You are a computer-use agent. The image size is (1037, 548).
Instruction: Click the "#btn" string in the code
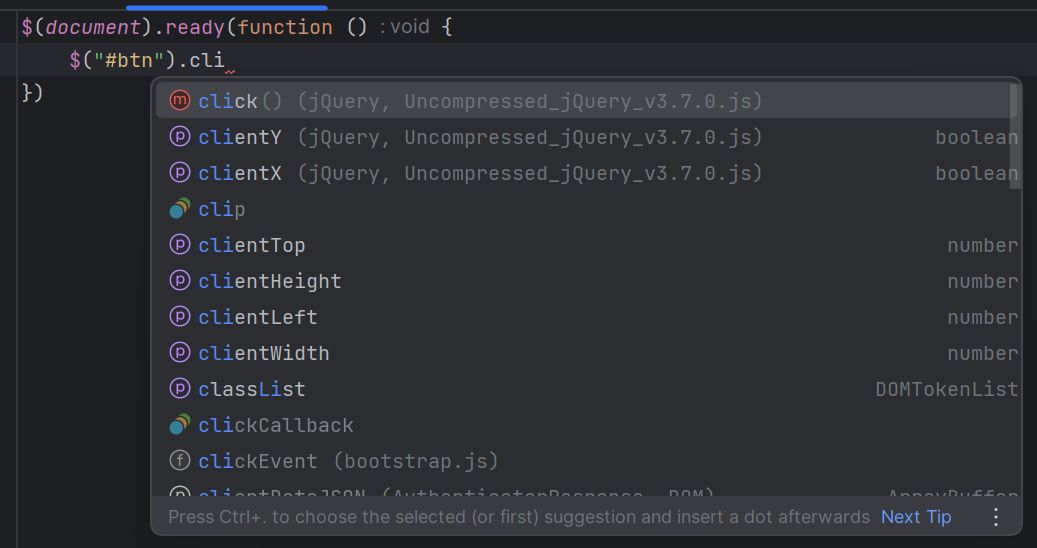tap(129, 60)
